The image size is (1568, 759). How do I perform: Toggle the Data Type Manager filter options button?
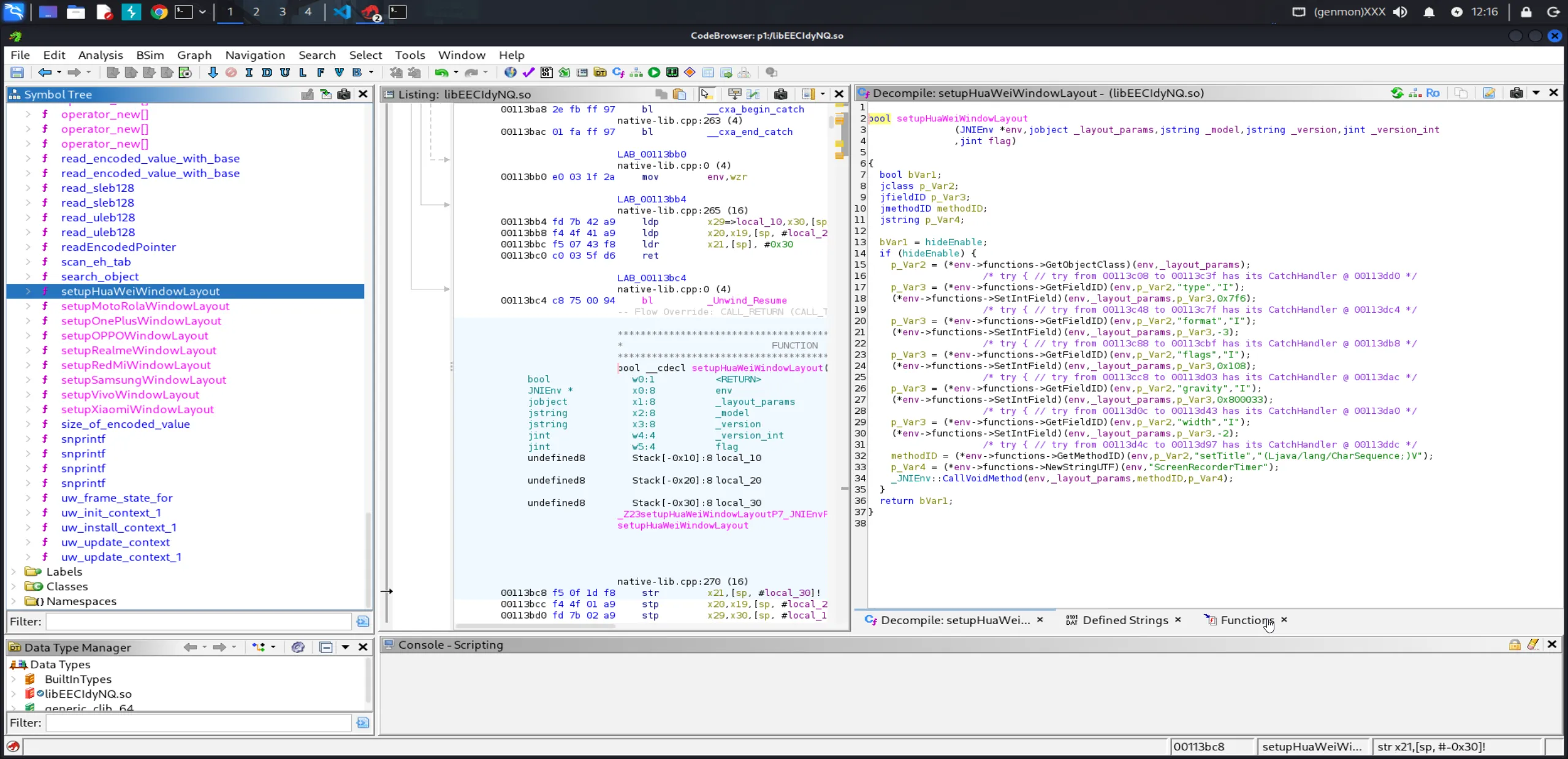[x=362, y=723]
